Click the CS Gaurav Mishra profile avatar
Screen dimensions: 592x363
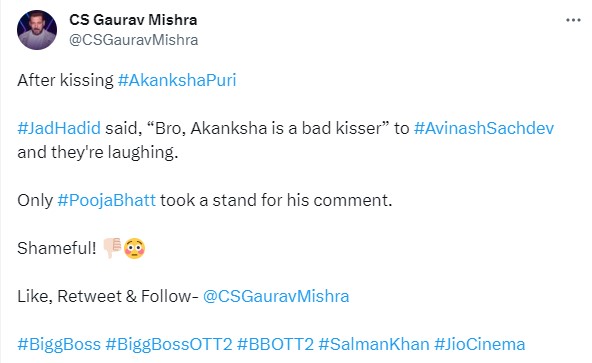[x=37, y=30]
